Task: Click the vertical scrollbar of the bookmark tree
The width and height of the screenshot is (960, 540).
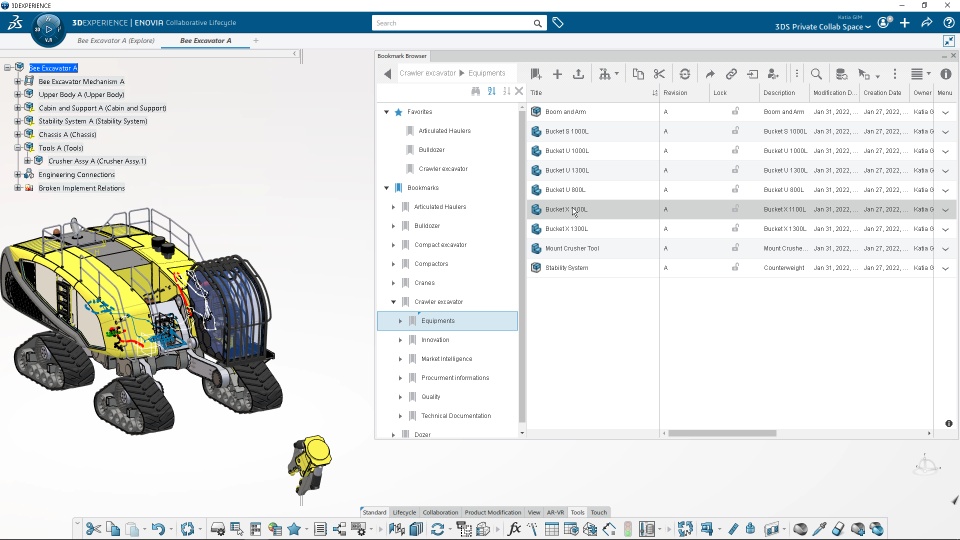Action: point(522,266)
